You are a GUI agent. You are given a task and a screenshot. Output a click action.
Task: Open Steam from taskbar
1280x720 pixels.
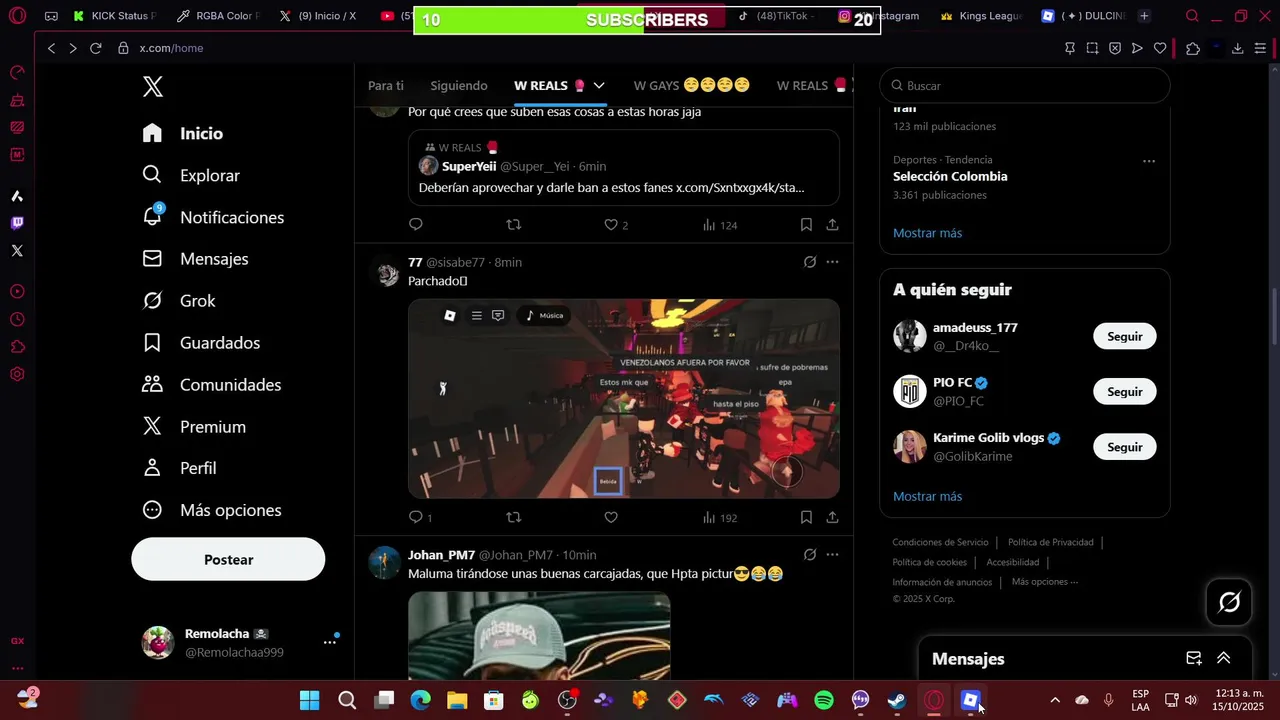897,700
